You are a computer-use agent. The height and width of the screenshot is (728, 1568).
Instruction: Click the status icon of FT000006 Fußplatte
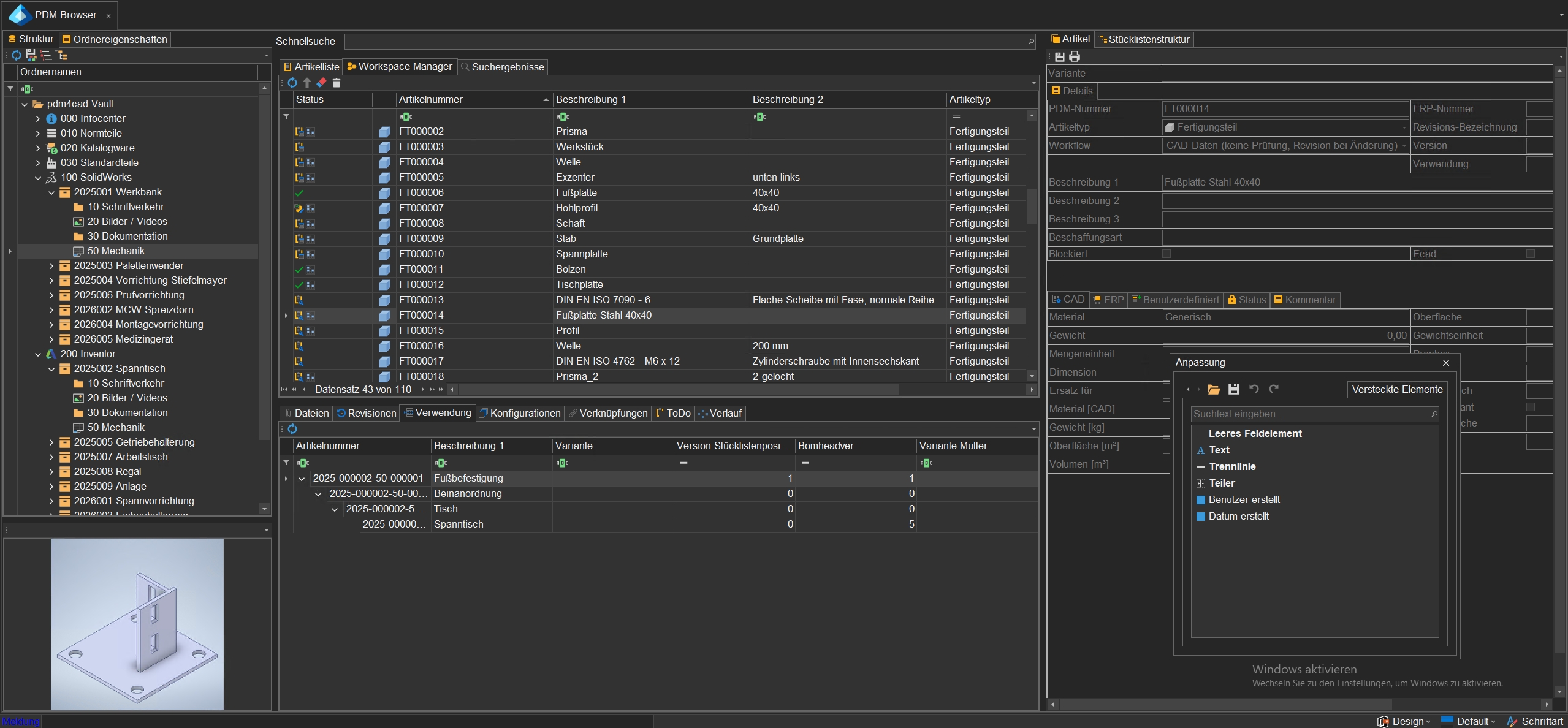point(299,193)
